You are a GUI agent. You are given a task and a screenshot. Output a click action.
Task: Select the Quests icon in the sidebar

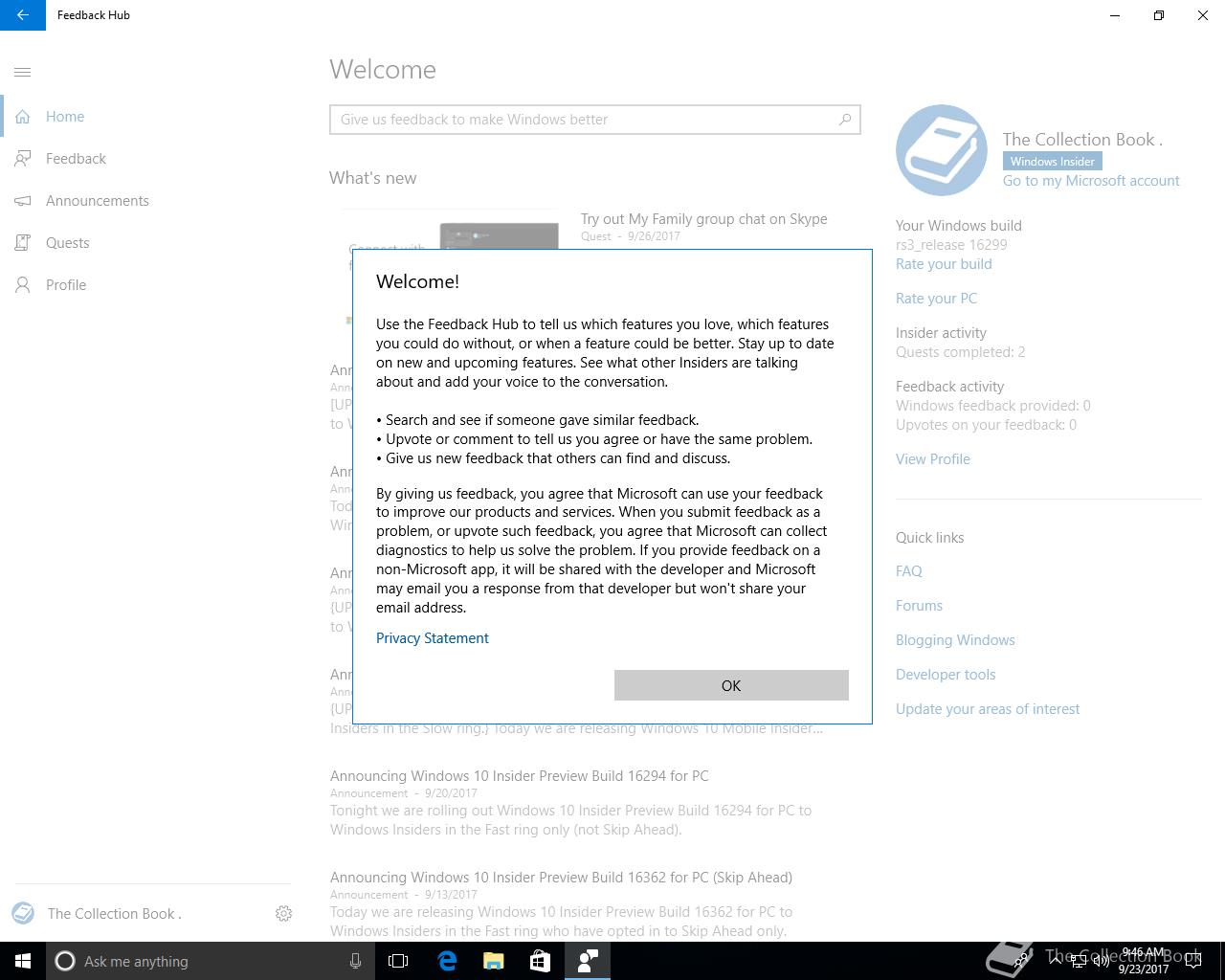pos(23,243)
